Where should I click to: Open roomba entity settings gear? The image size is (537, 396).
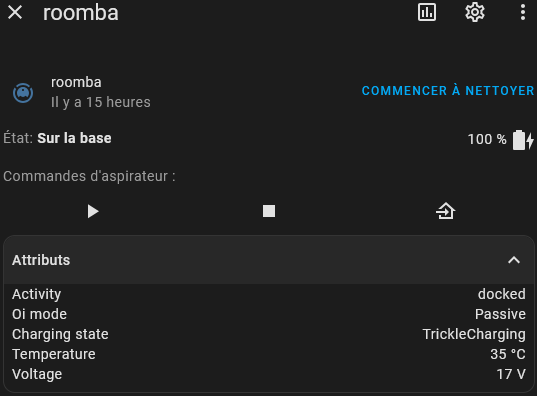(475, 12)
